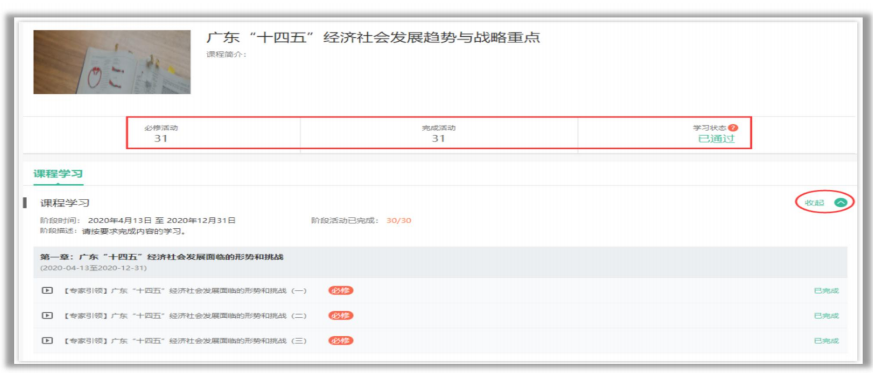
Task: Collapse section with green chevron icon
Action: 841,203
